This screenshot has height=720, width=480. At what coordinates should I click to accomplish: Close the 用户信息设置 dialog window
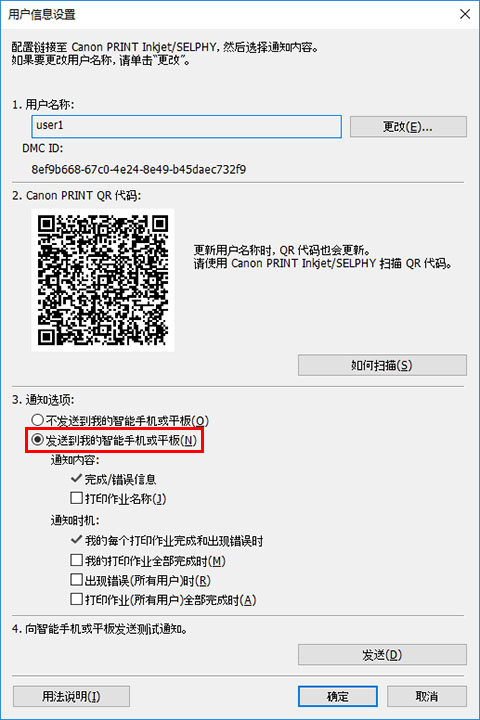click(465, 14)
